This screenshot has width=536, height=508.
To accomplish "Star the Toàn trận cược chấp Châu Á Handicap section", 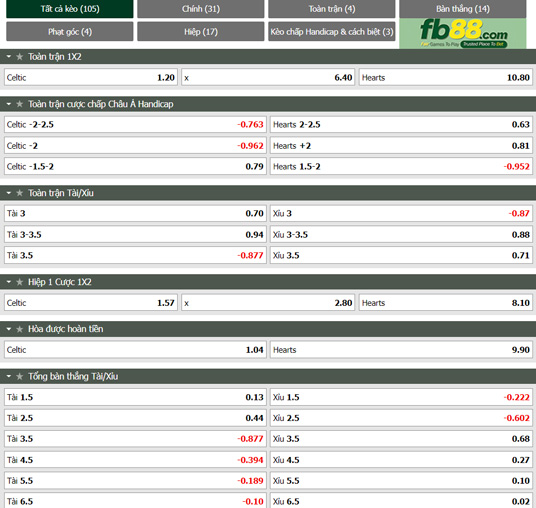I will [x=19, y=104].
